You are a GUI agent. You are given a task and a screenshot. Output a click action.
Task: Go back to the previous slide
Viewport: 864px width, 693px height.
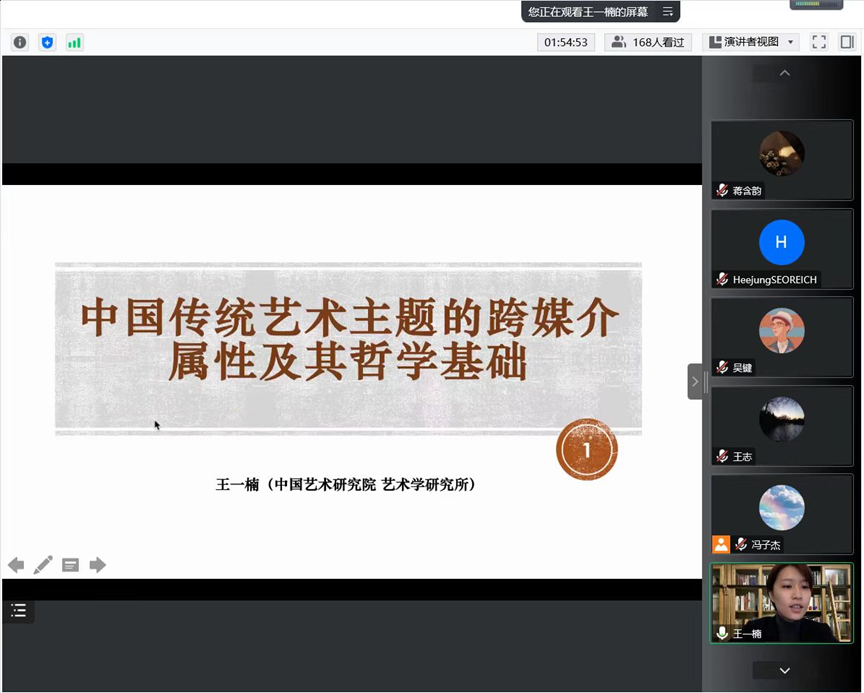pos(16,565)
